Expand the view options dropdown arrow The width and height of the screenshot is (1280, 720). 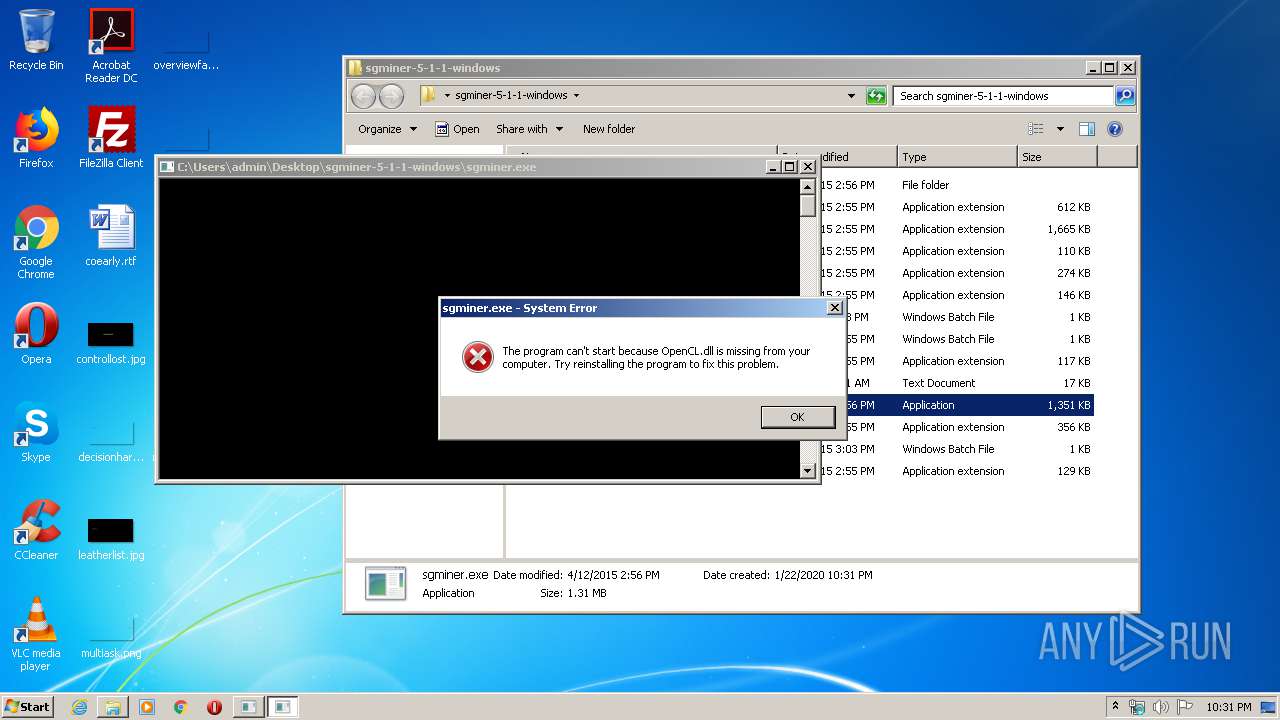(x=1060, y=129)
